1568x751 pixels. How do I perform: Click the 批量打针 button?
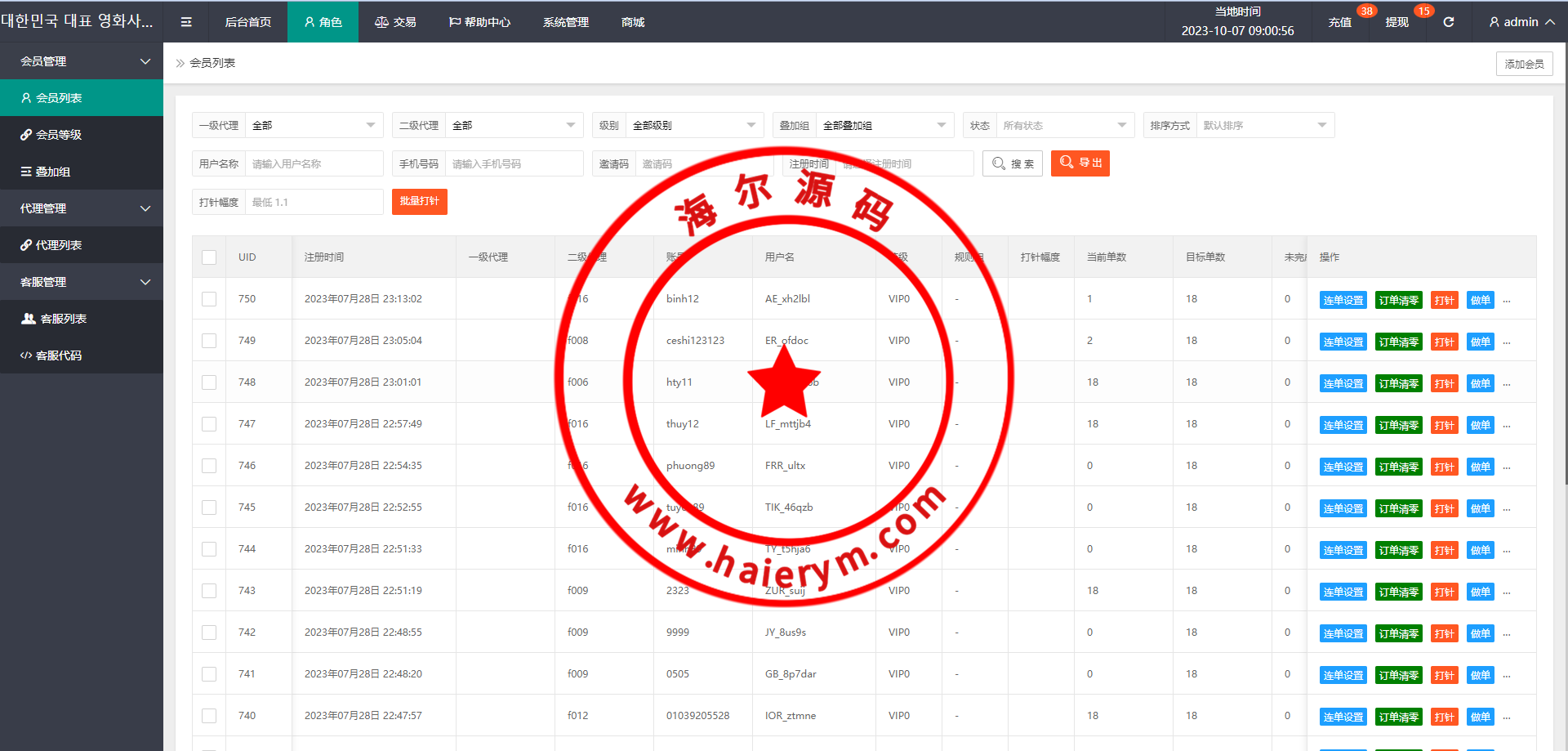click(419, 202)
